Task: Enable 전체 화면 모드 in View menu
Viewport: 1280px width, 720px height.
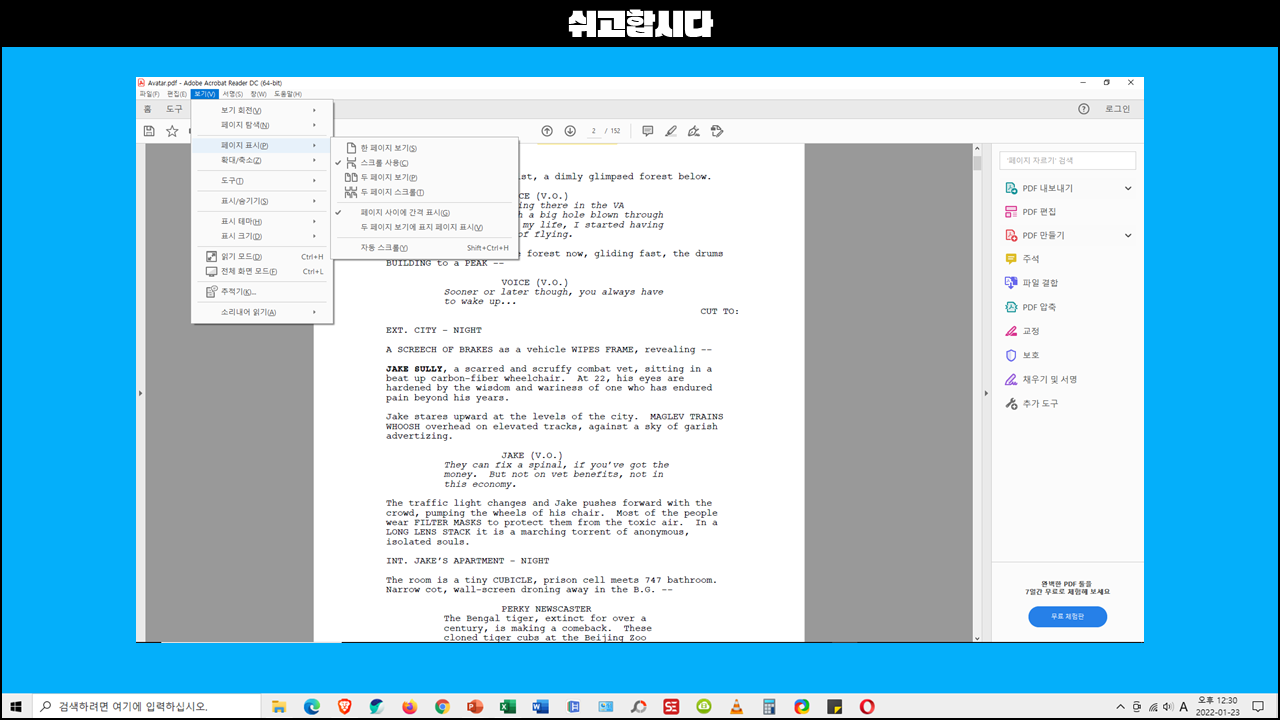Action: point(262,272)
